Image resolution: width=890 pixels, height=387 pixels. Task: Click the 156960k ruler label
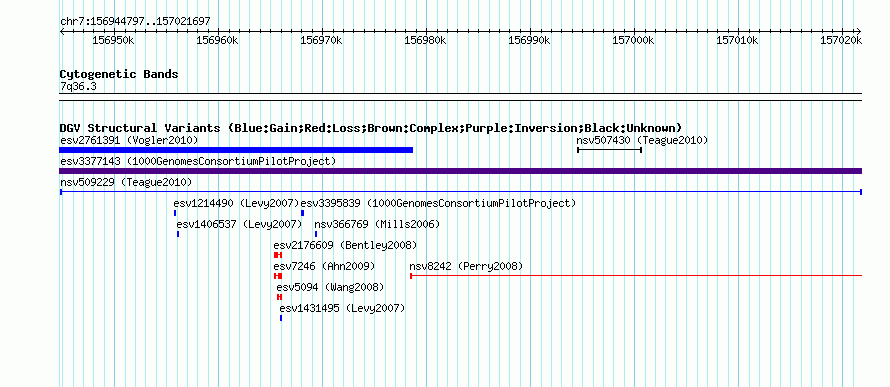click(217, 41)
